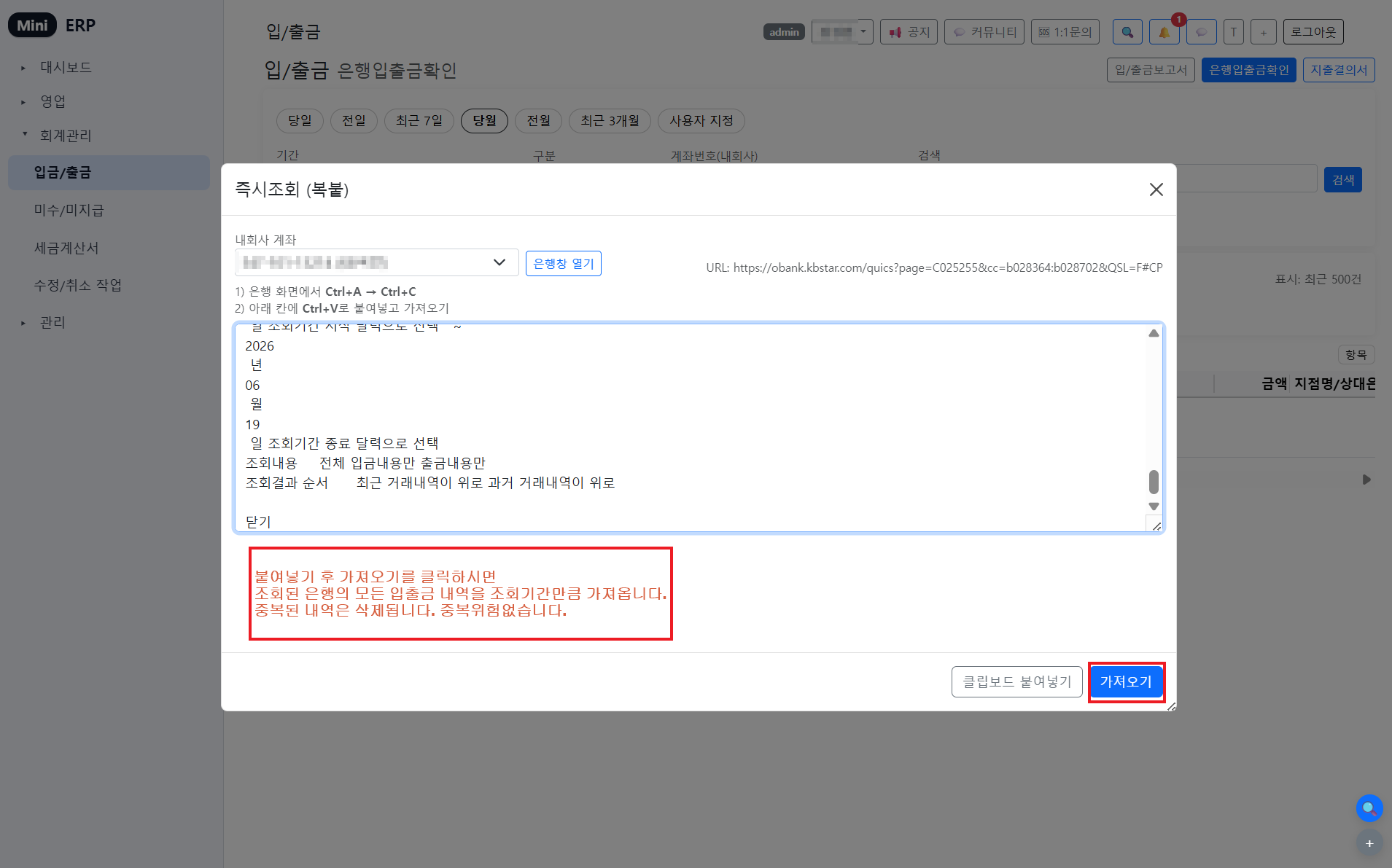Click the 로그아웃 logout button
The height and width of the screenshot is (868, 1392).
1313,32
